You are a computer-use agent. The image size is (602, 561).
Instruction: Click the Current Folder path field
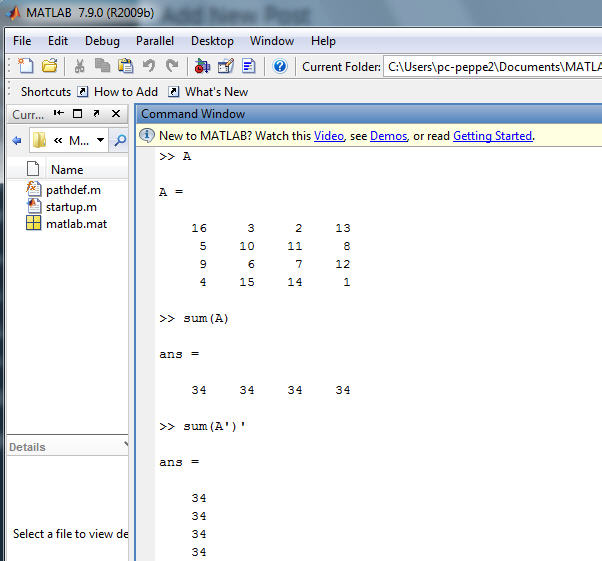[493, 67]
